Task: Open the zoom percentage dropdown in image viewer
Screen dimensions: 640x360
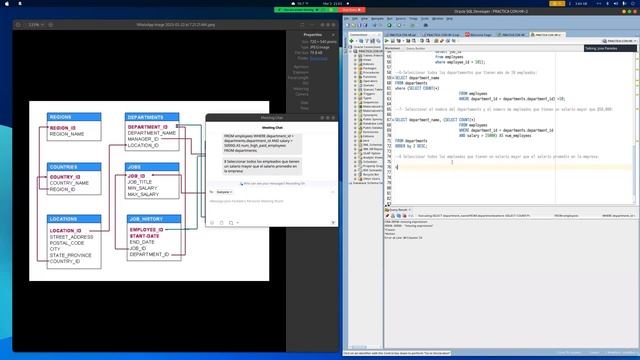Action: tap(36, 25)
